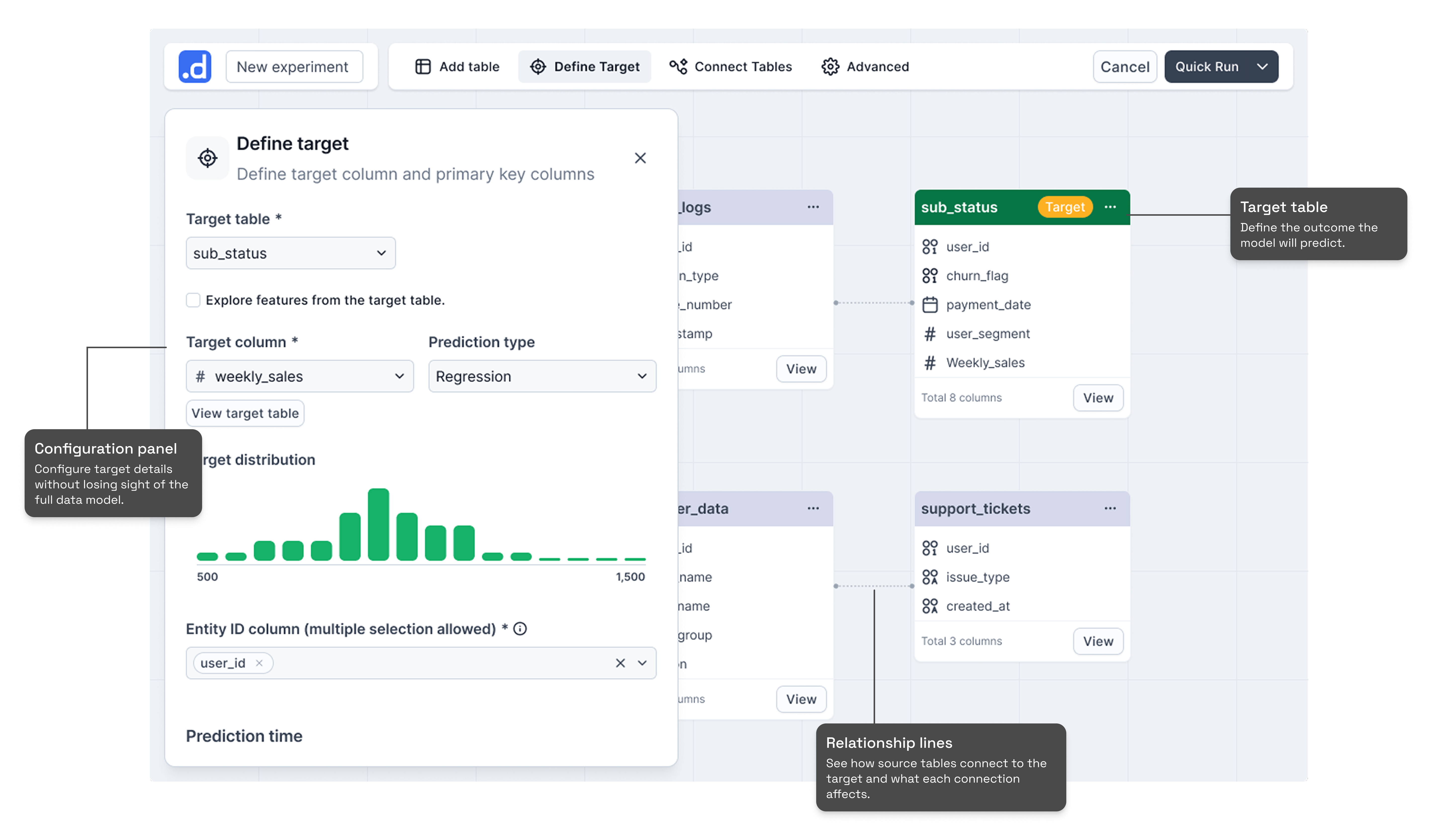Open the Prediction type Regression dropdown
1432x840 pixels.
pyautogui.click(x=542, y=376)
